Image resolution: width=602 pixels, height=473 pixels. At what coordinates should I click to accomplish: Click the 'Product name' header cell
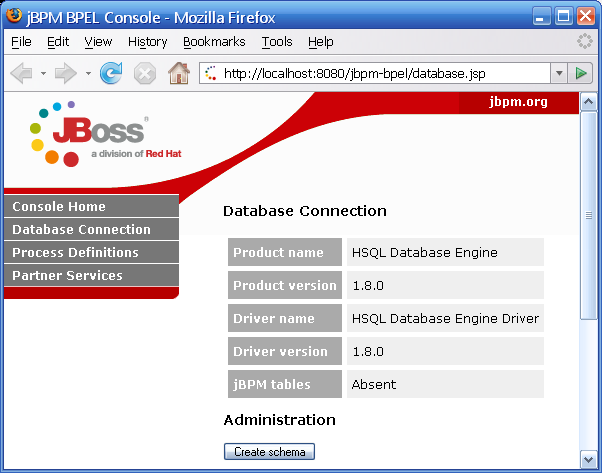[285, 252]
